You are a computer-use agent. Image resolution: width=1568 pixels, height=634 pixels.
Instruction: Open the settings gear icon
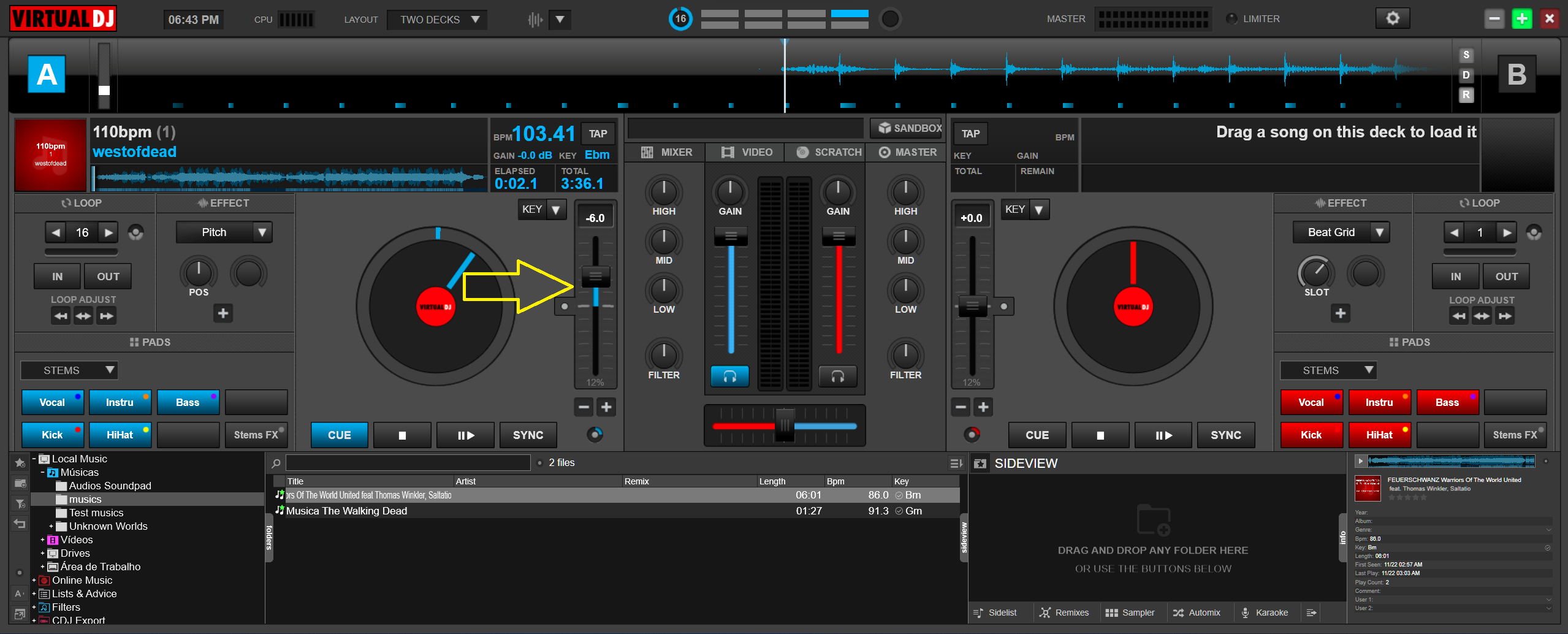point(1393,18)
